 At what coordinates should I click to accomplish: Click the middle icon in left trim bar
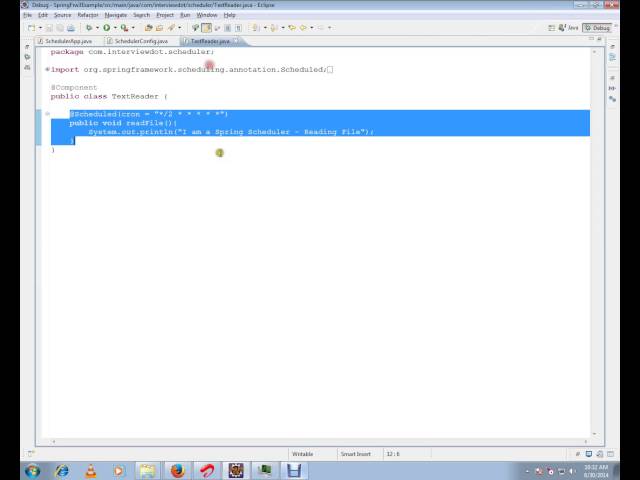pos(27,57)
